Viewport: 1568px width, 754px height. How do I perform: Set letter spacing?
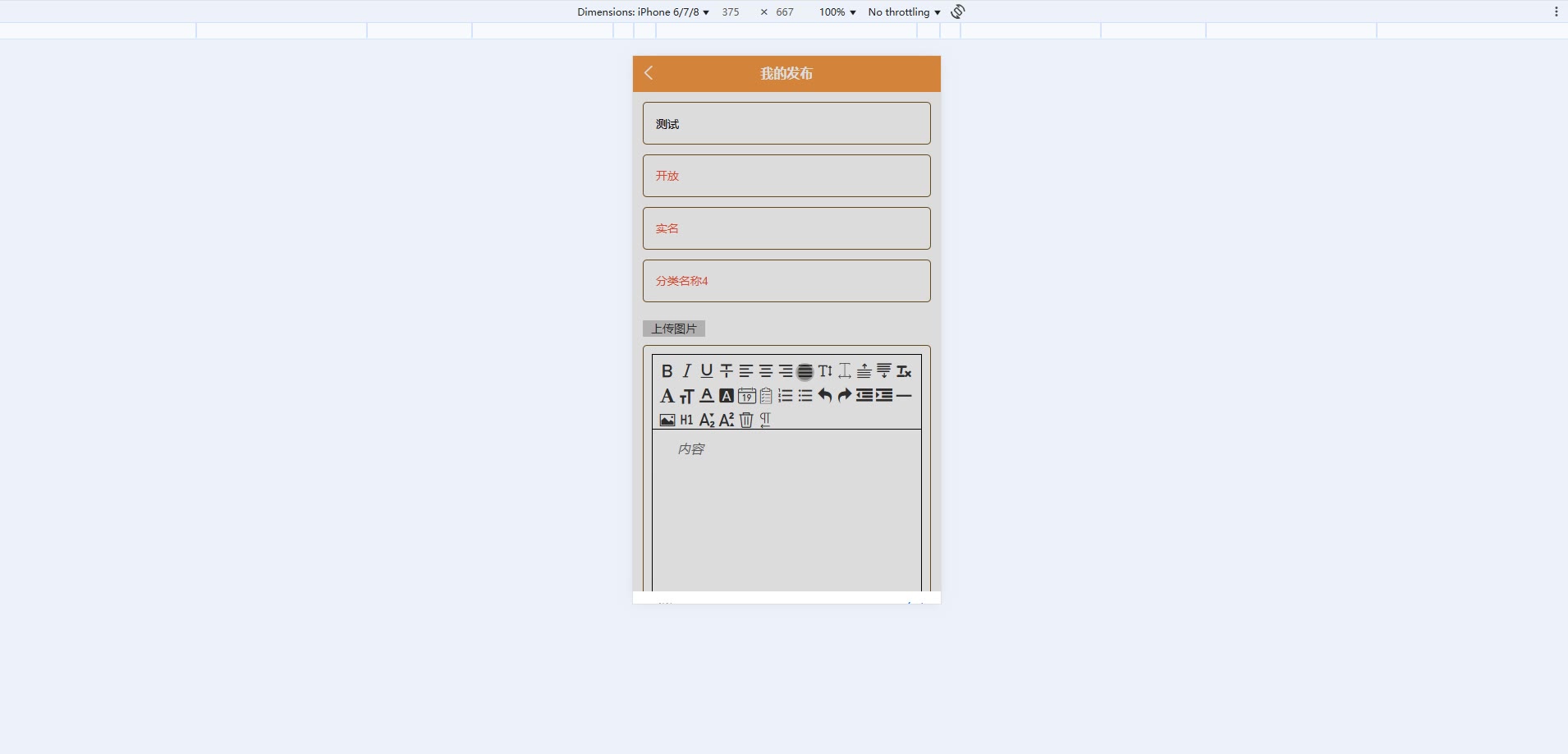point(845,371)
